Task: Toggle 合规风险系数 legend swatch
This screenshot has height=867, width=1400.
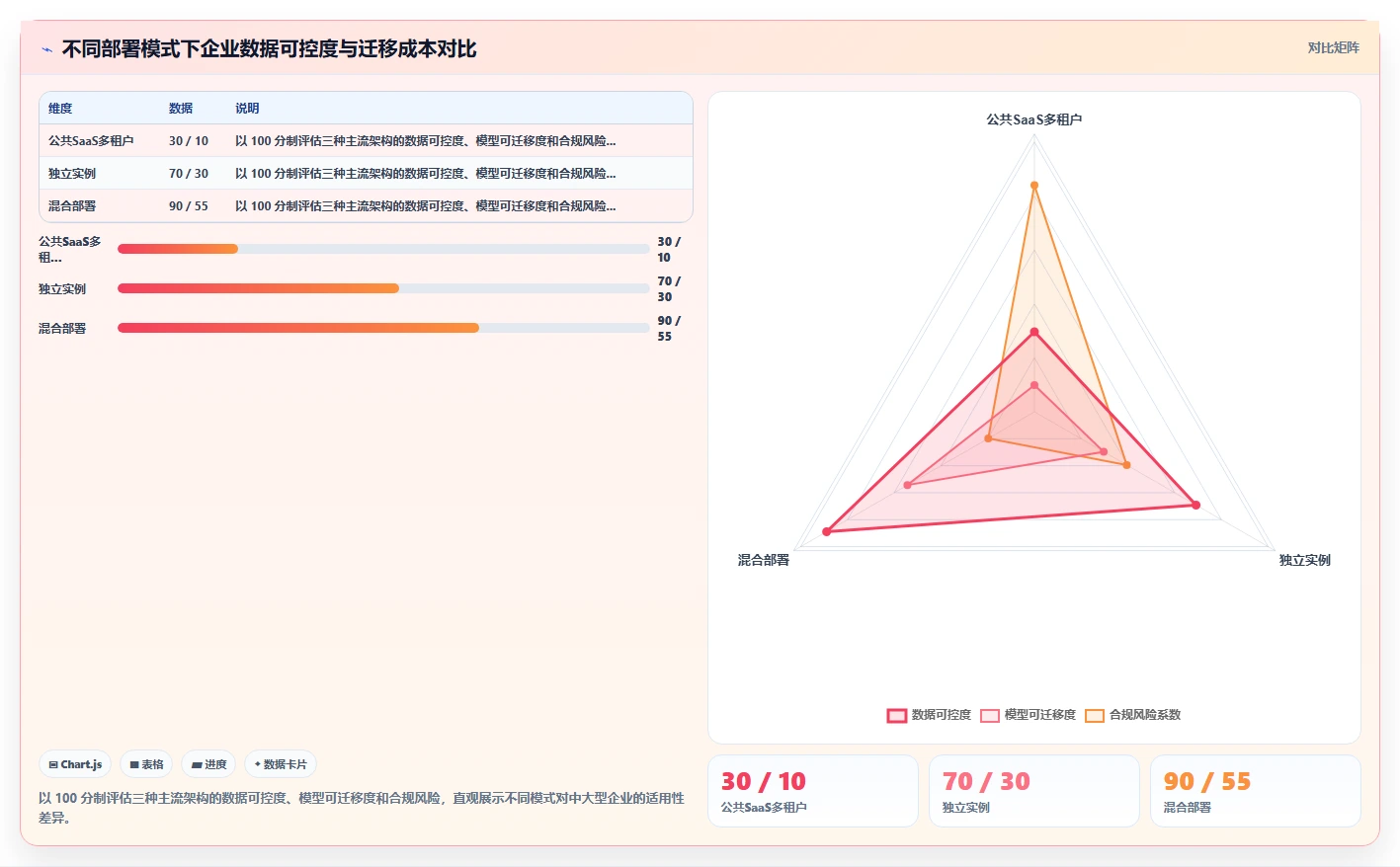Action: tap(1095, 715)
